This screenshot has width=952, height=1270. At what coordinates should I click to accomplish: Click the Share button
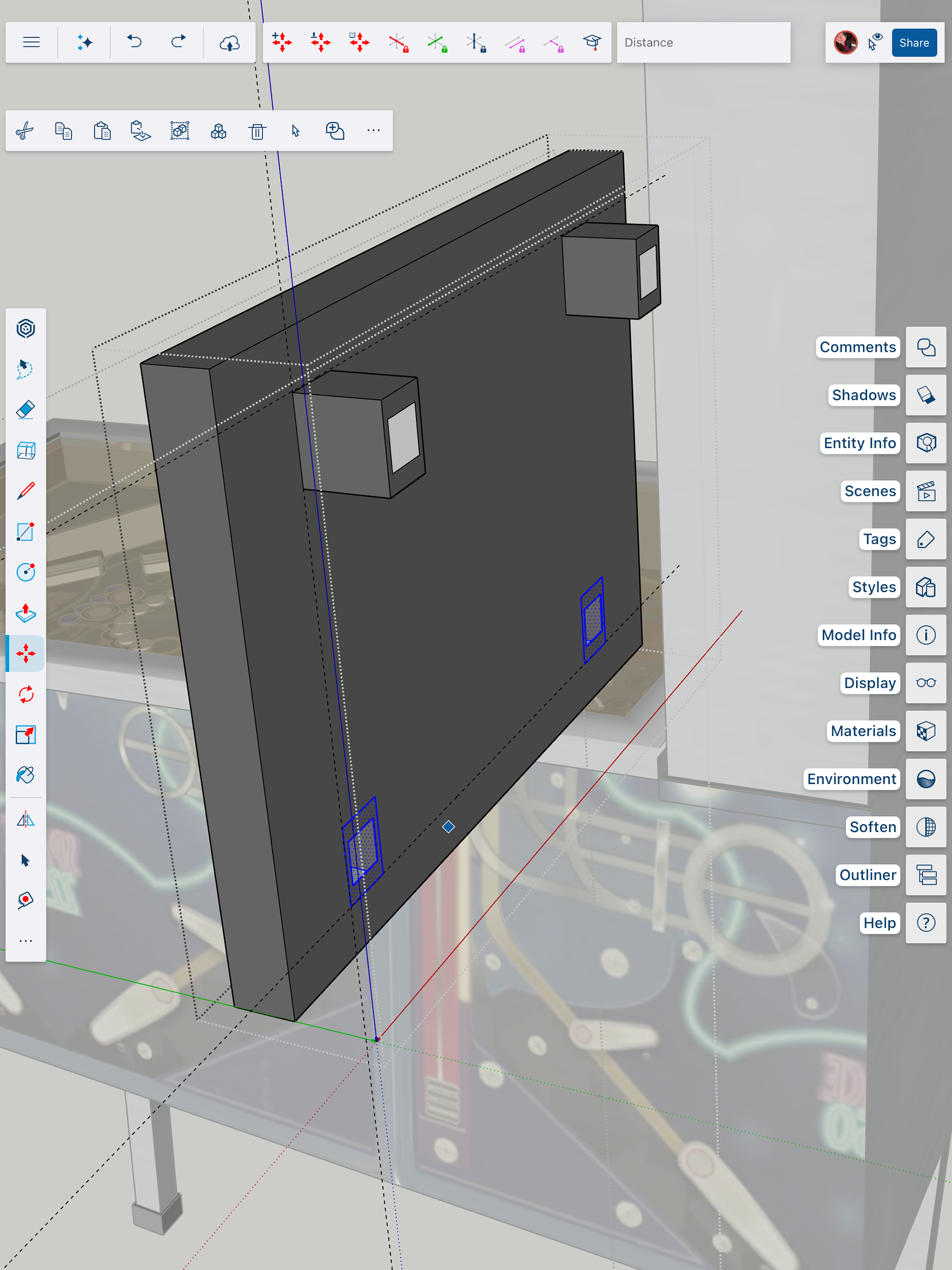(x=913, y=43)
